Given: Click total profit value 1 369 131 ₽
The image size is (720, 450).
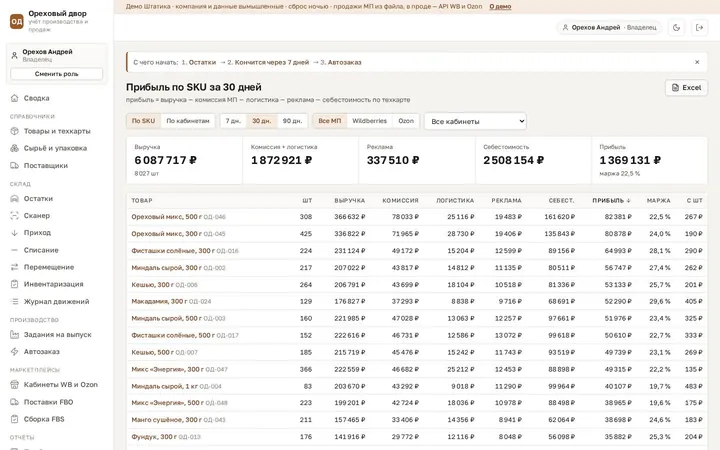Looking at the screenshot, I should (630, 160).
